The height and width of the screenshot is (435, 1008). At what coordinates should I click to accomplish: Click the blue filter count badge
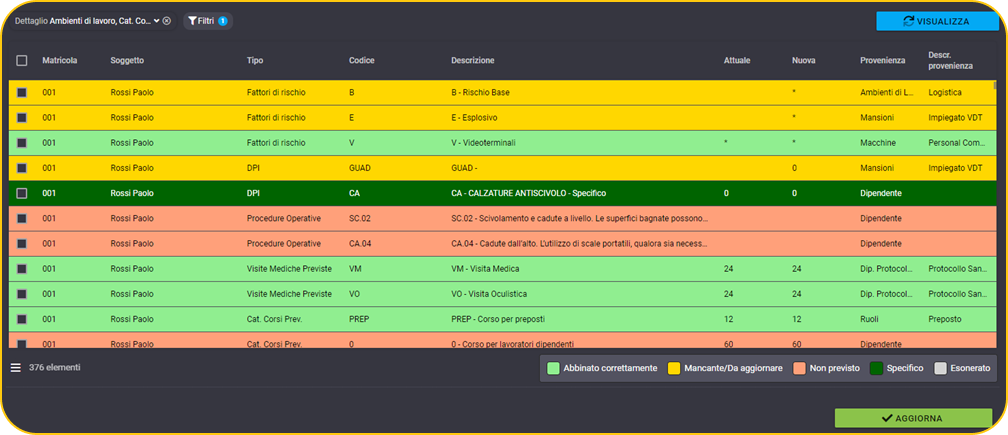click(x=222, y=21)
